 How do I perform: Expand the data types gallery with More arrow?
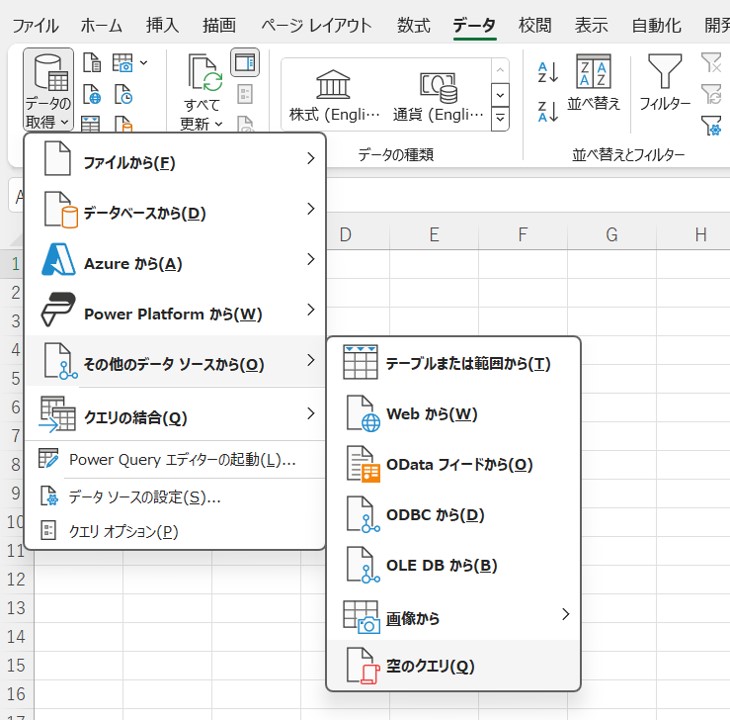[x=500, y=118]
